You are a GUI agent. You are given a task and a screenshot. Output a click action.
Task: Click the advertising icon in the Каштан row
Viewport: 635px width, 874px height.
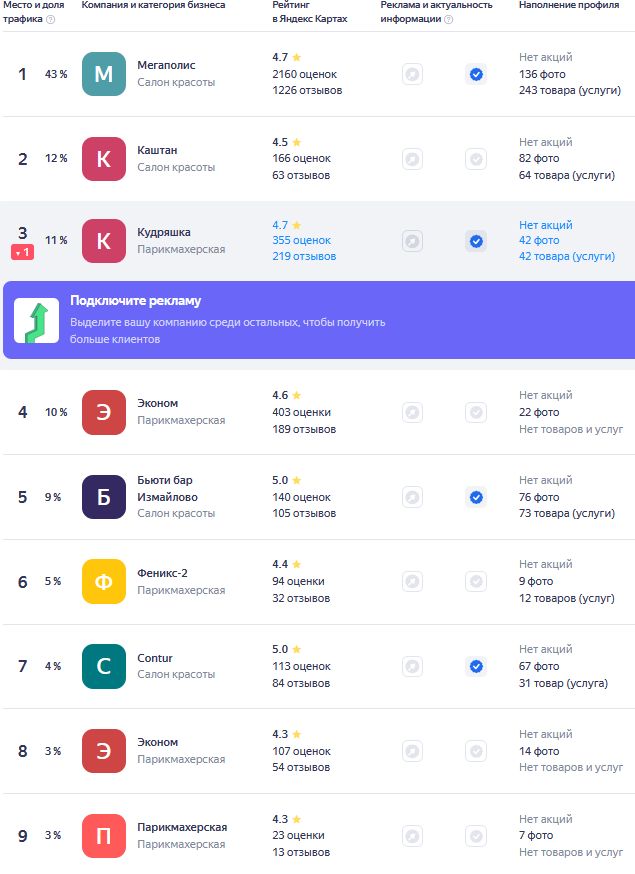413,159
